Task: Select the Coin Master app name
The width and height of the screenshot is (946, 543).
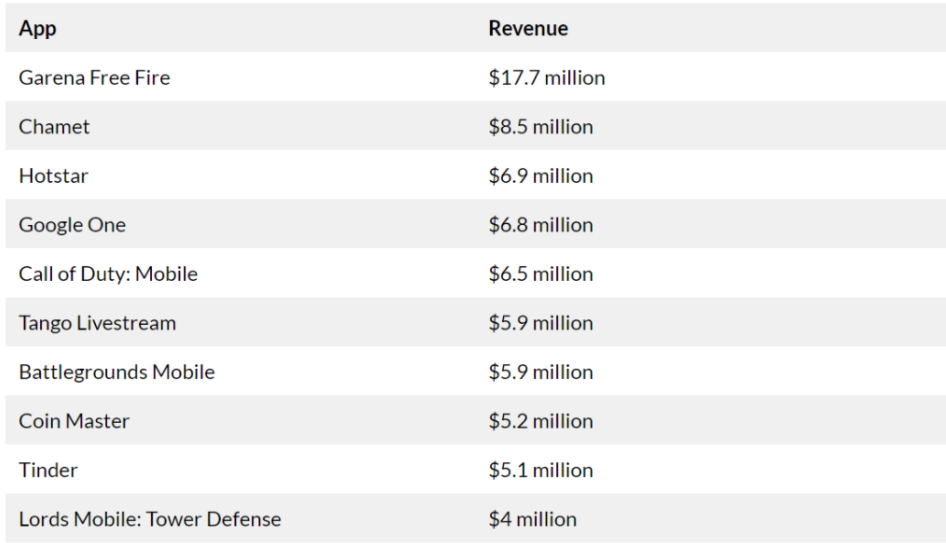Action: pyautogui.click(x=74, y=420)
